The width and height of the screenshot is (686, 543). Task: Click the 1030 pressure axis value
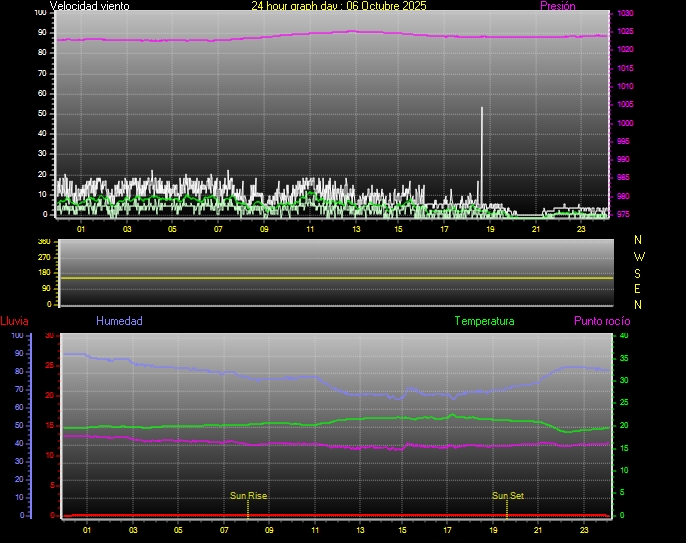click(x=625, y=13)
